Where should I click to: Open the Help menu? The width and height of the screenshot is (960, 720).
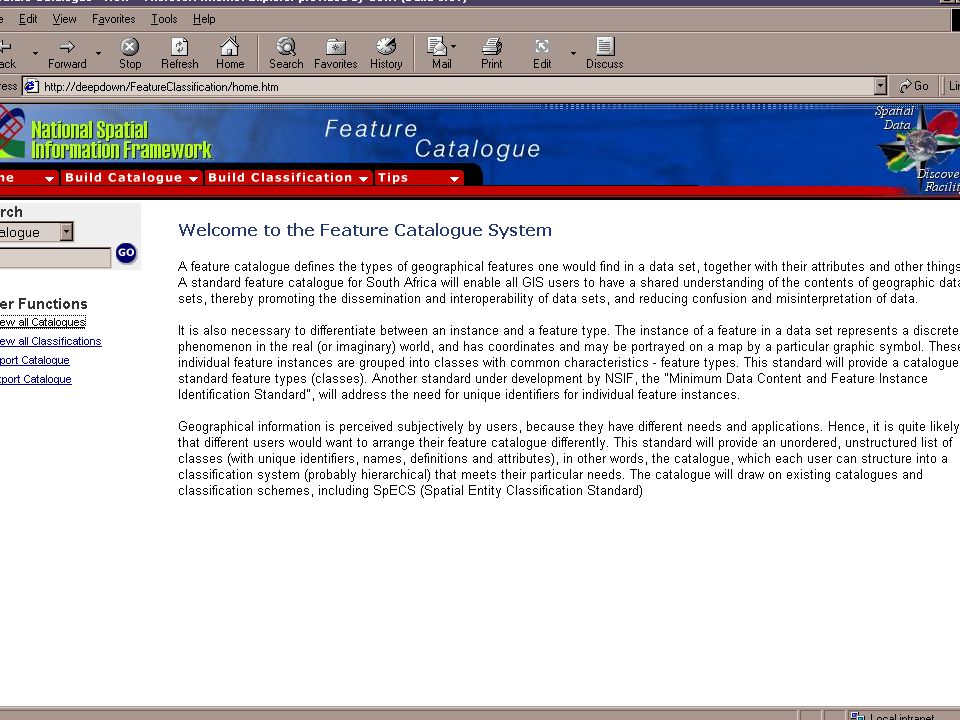click(204, 19)
